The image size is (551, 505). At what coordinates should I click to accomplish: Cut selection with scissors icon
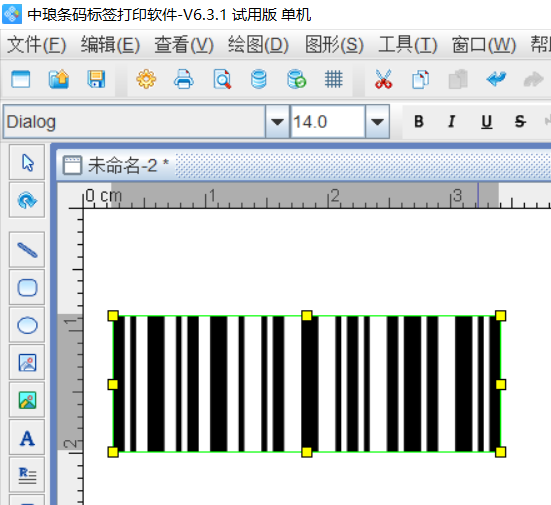coord(383,79)
